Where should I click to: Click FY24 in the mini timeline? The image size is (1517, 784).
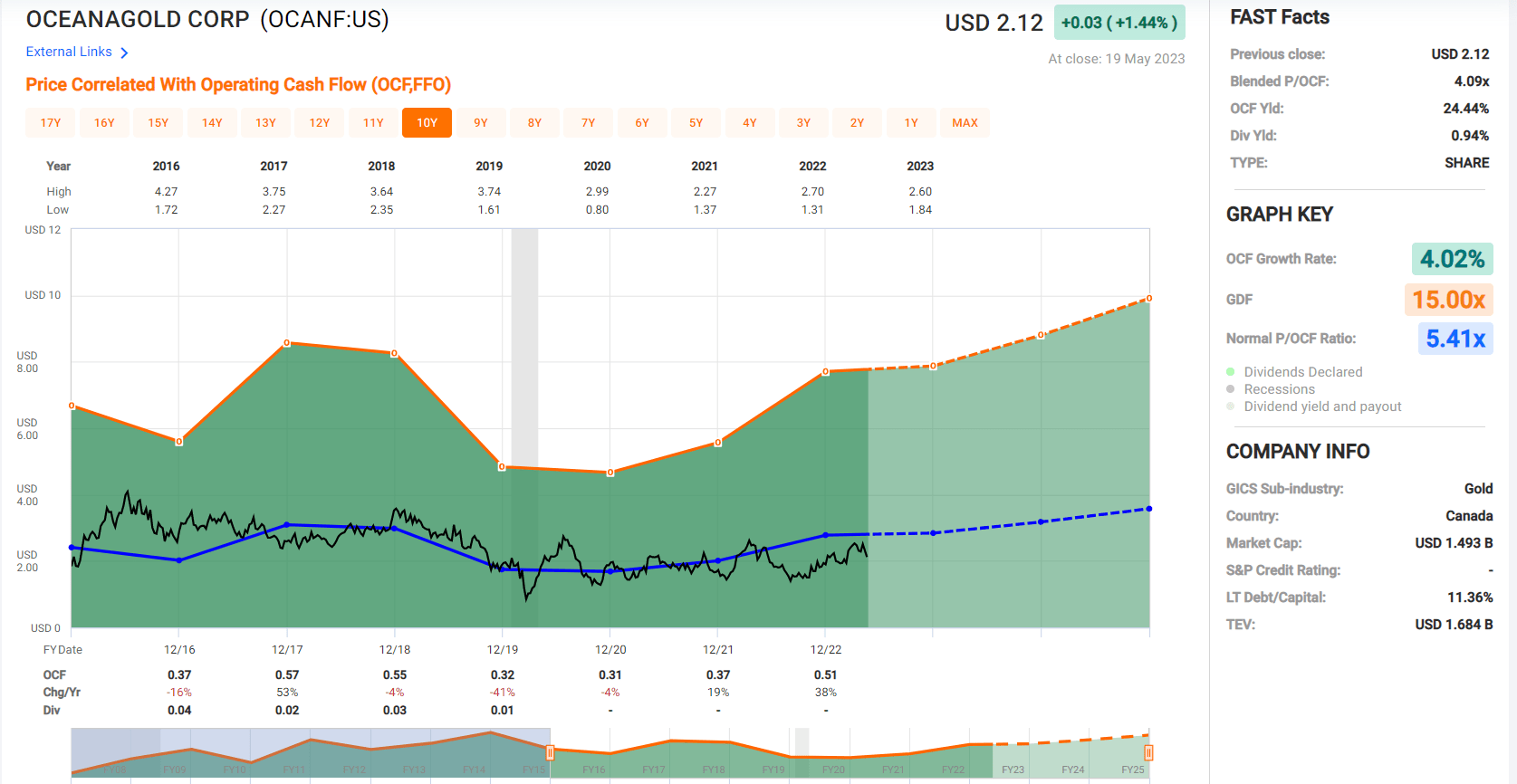pyautogui.click(x=1072, y=770)
